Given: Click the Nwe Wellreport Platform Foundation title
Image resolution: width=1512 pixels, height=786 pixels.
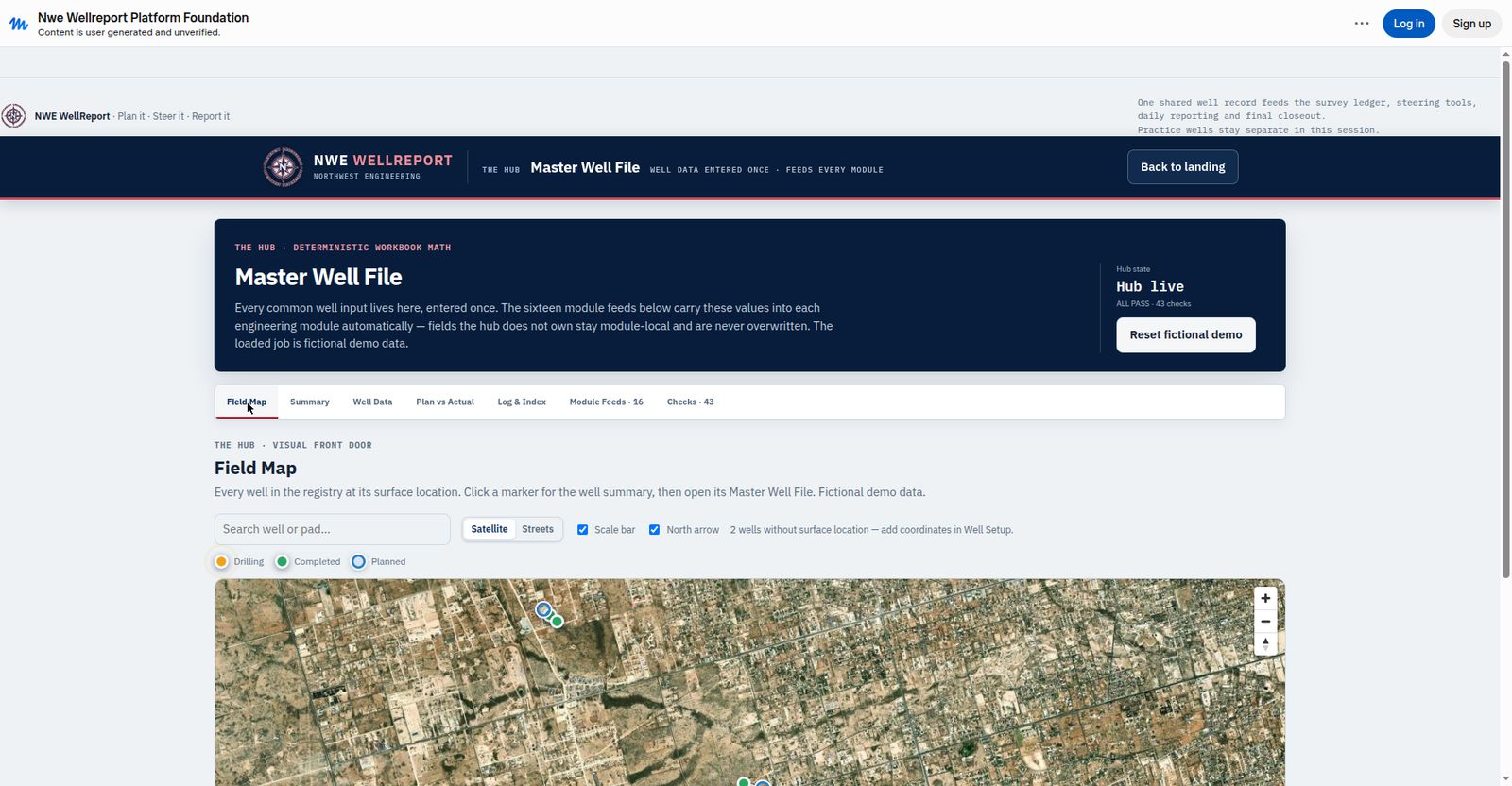Looking at the screenshot, I should 143,17.
